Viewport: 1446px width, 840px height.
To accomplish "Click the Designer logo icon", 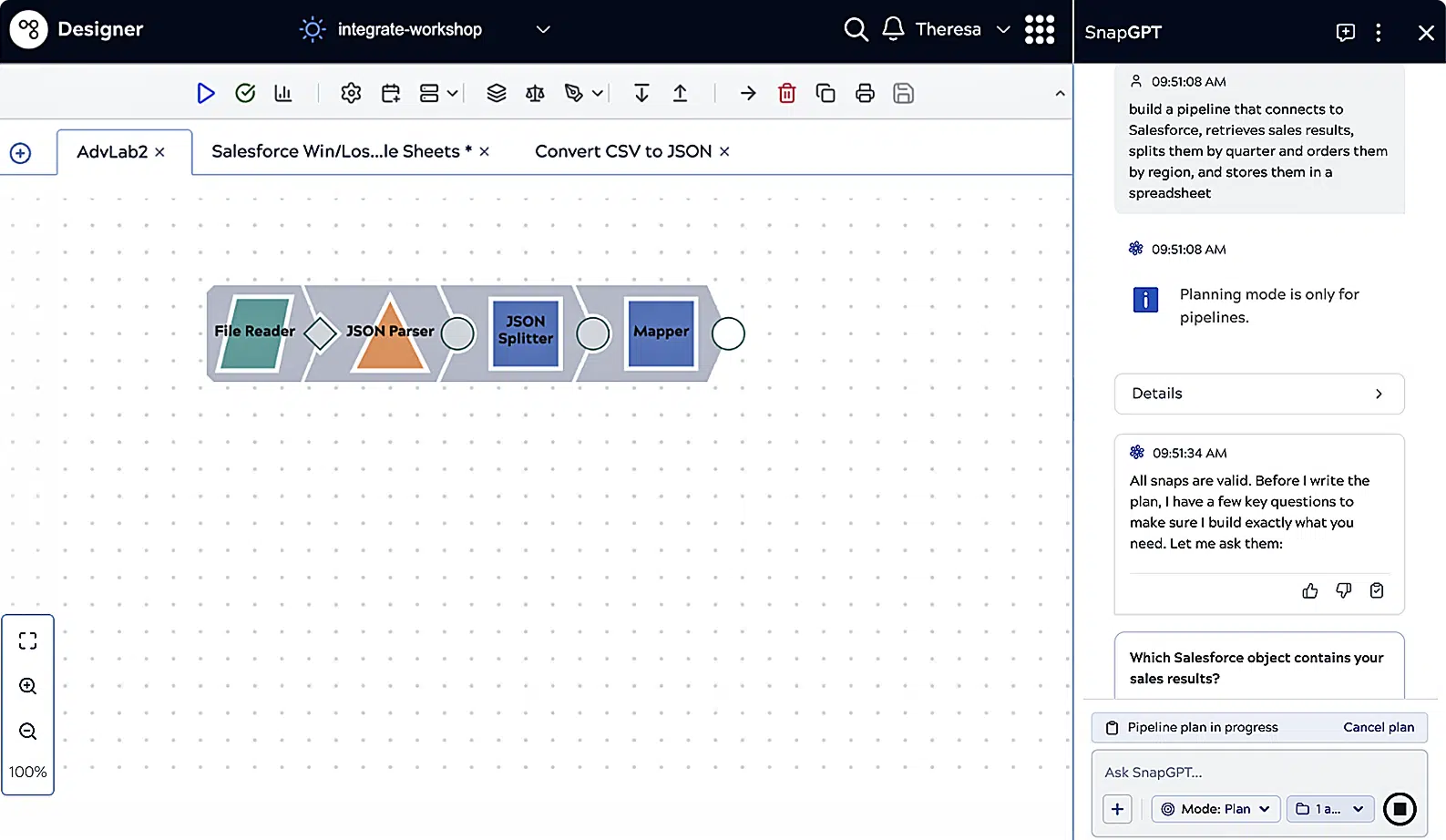I will point(28,29).
